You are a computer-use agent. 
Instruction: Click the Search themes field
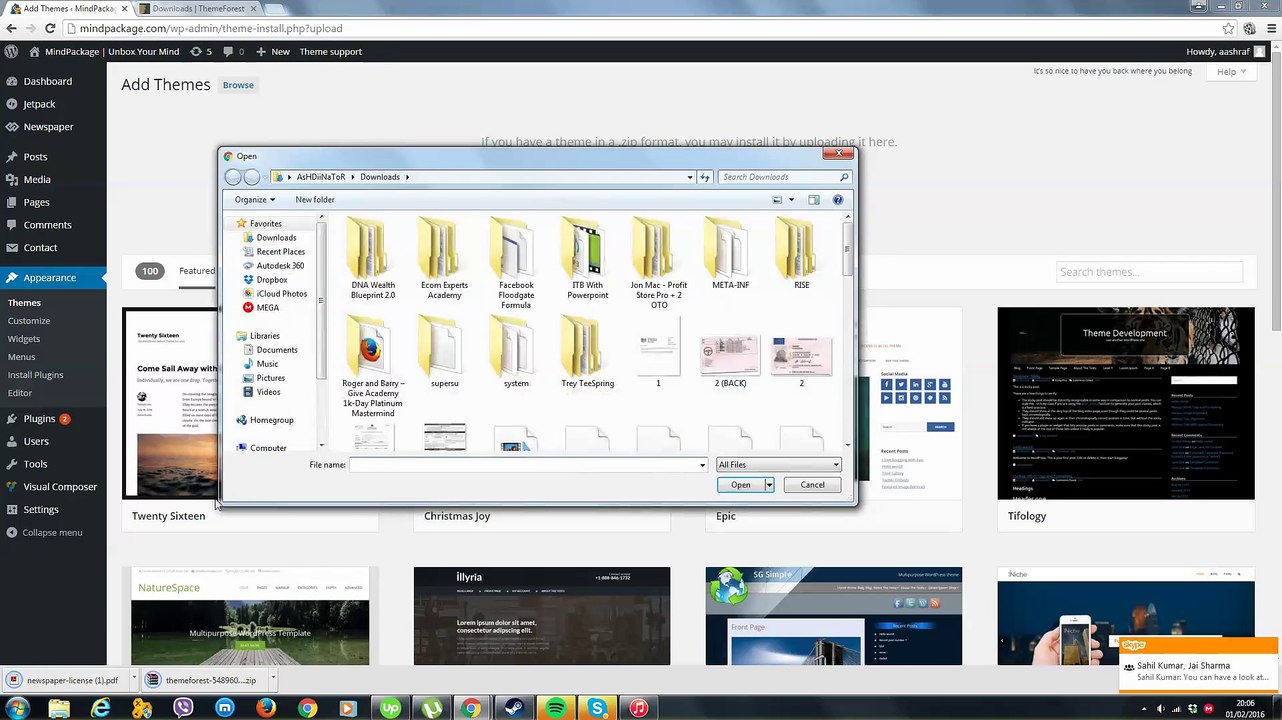click(x=1149, y=272)
